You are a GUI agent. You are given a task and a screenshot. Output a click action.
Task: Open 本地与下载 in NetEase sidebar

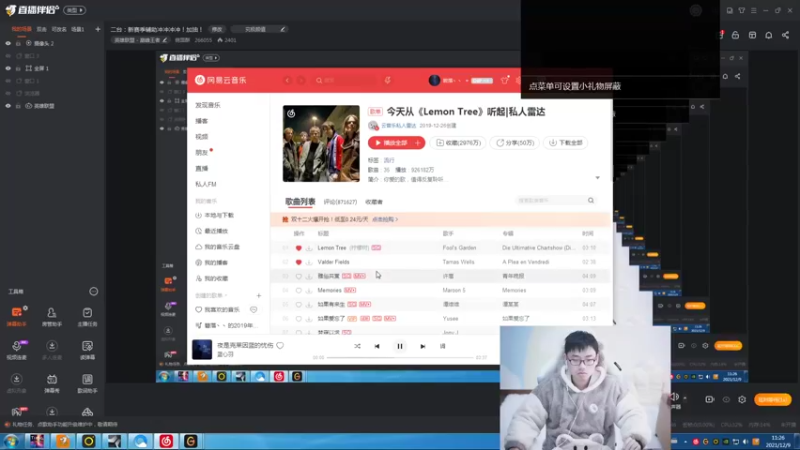[215, 215]
